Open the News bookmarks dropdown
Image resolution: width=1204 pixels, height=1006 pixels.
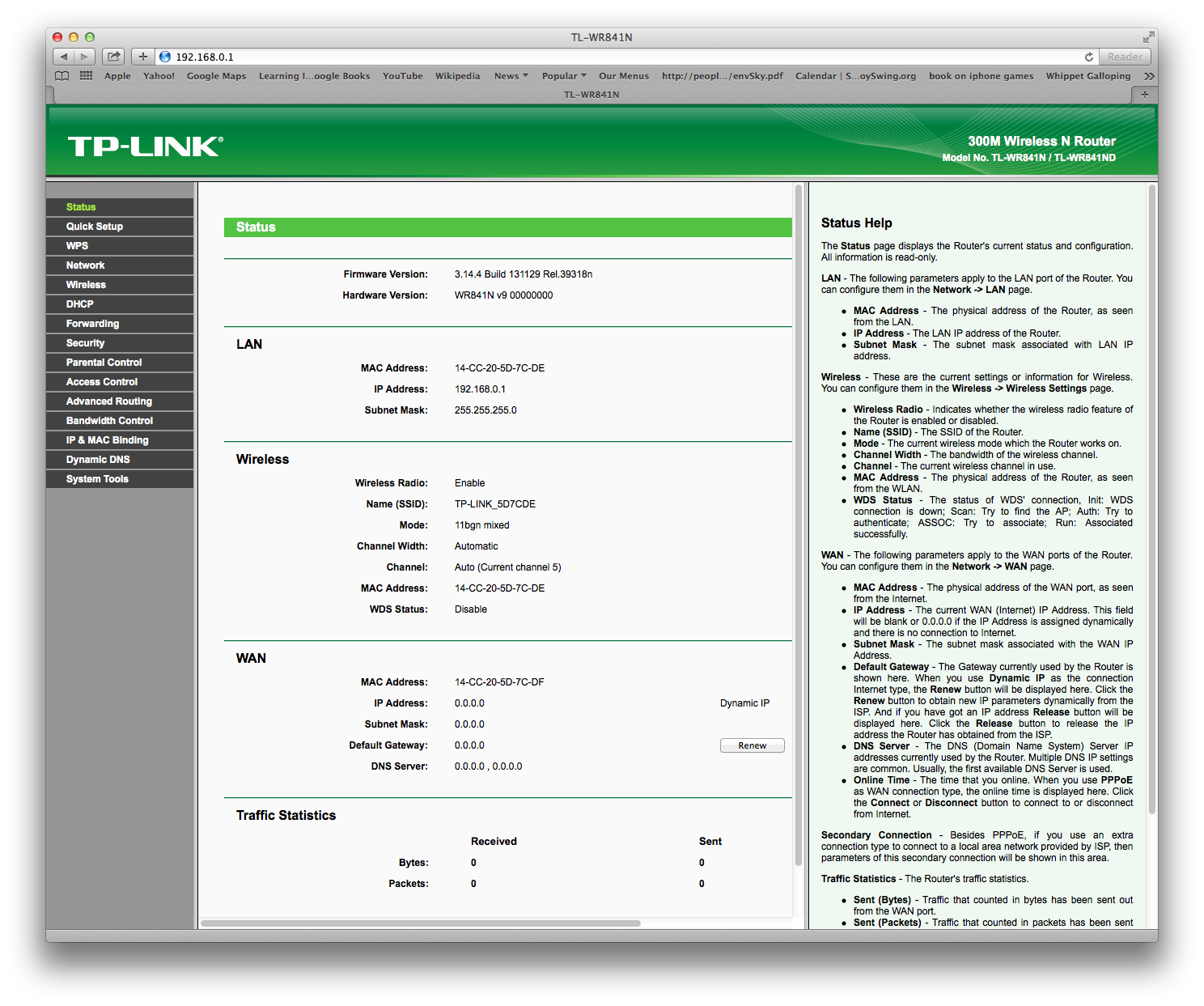click(511, 76)
